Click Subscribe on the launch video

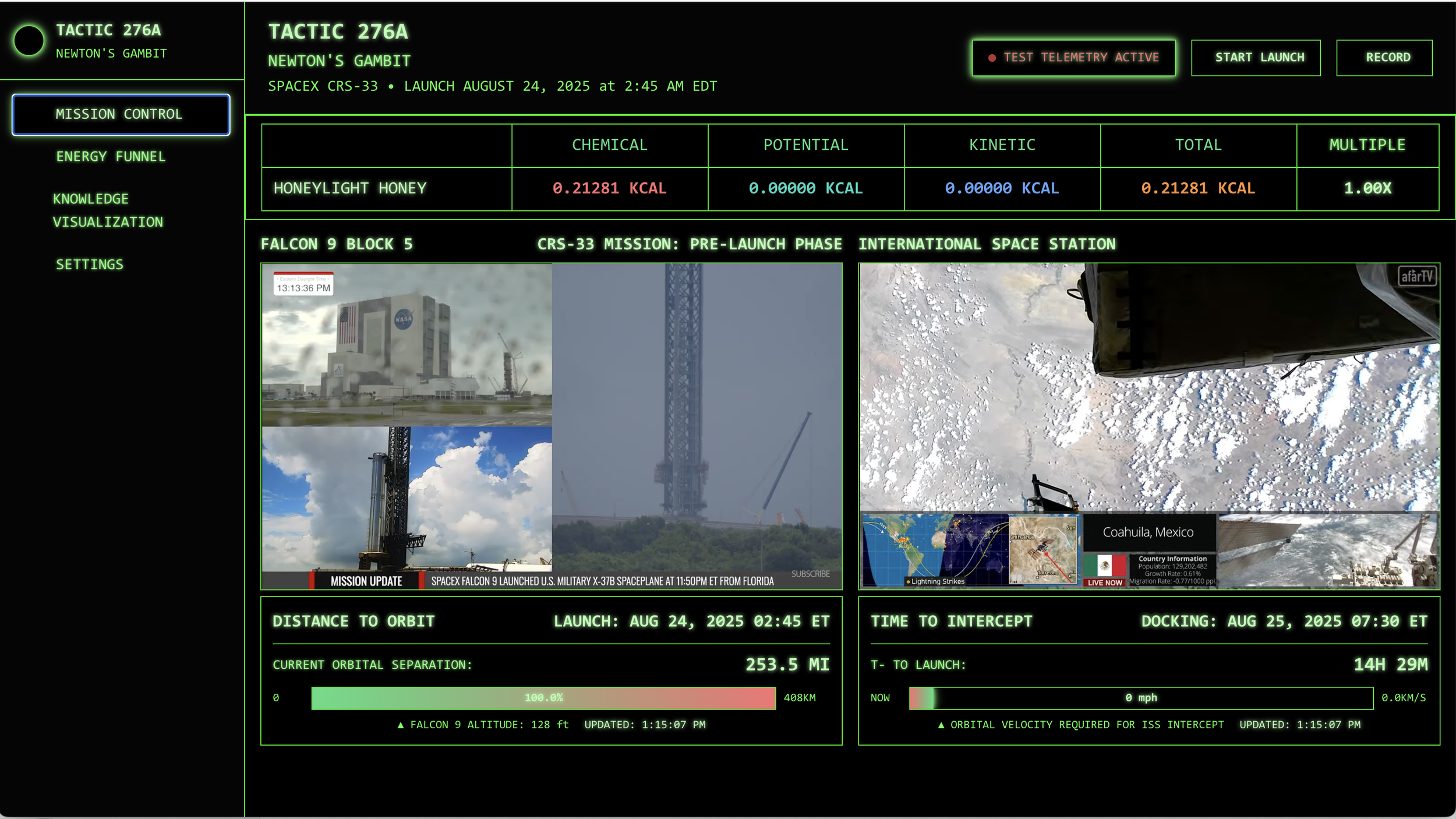[x=810, y=574]
